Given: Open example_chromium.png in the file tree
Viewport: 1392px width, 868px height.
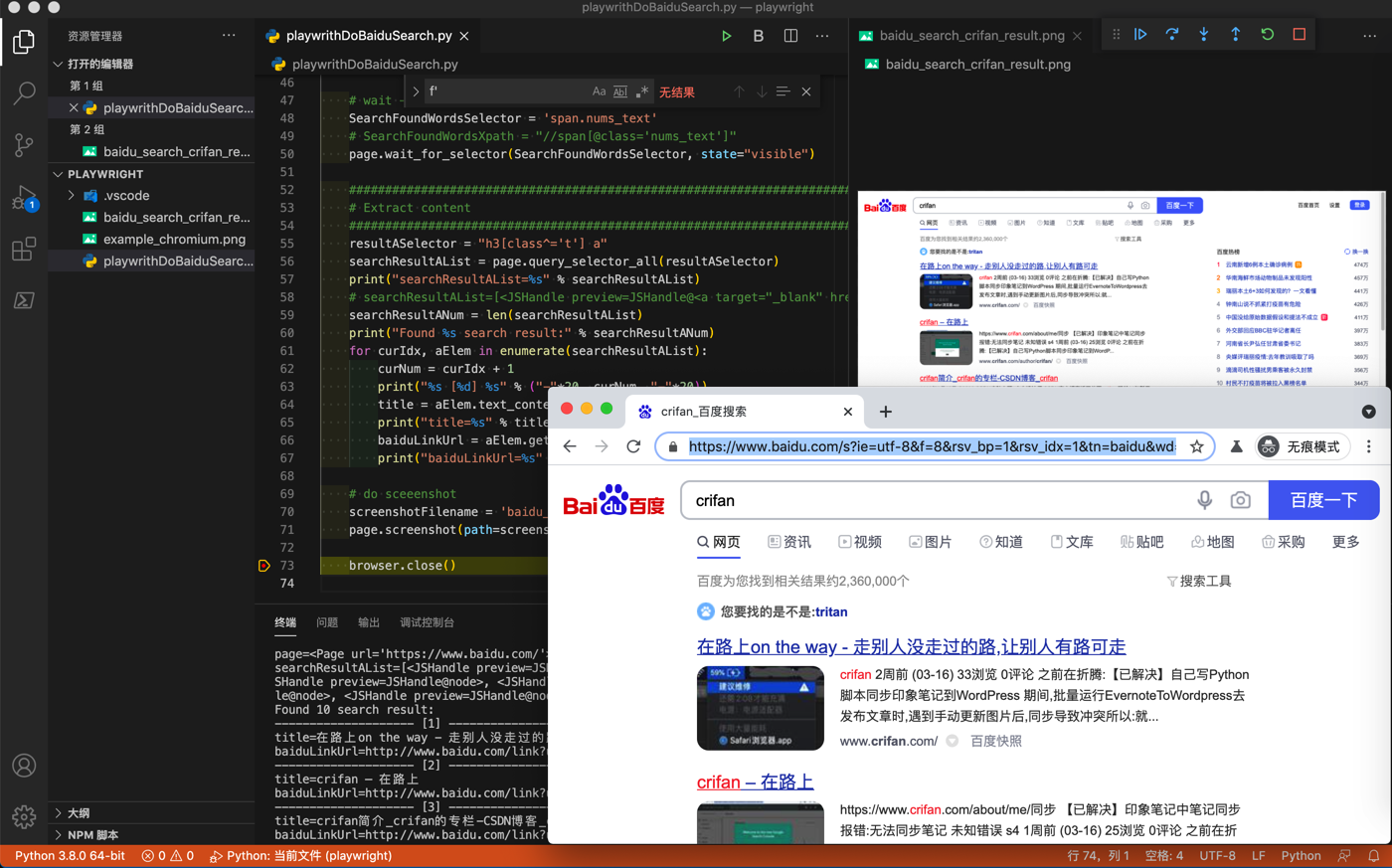Looking at the screenshot, I should 174,240.
